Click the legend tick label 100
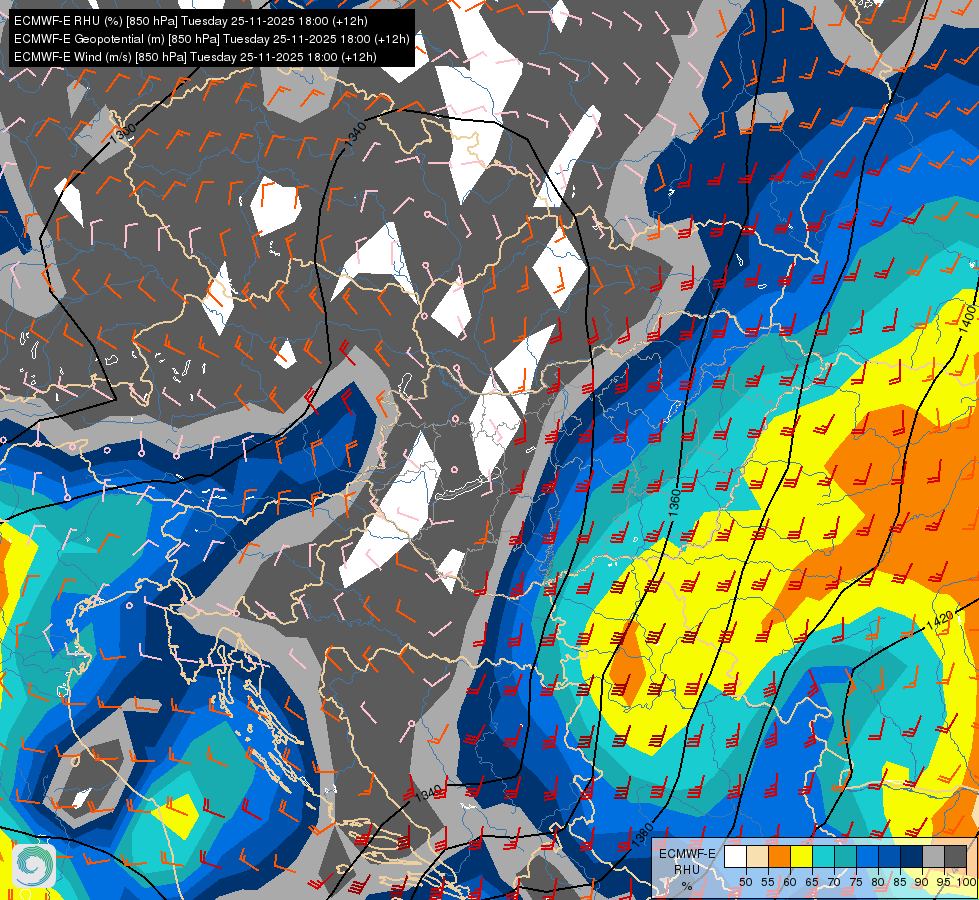The width and height of the screenshot is (979, 900). [967, 882]
